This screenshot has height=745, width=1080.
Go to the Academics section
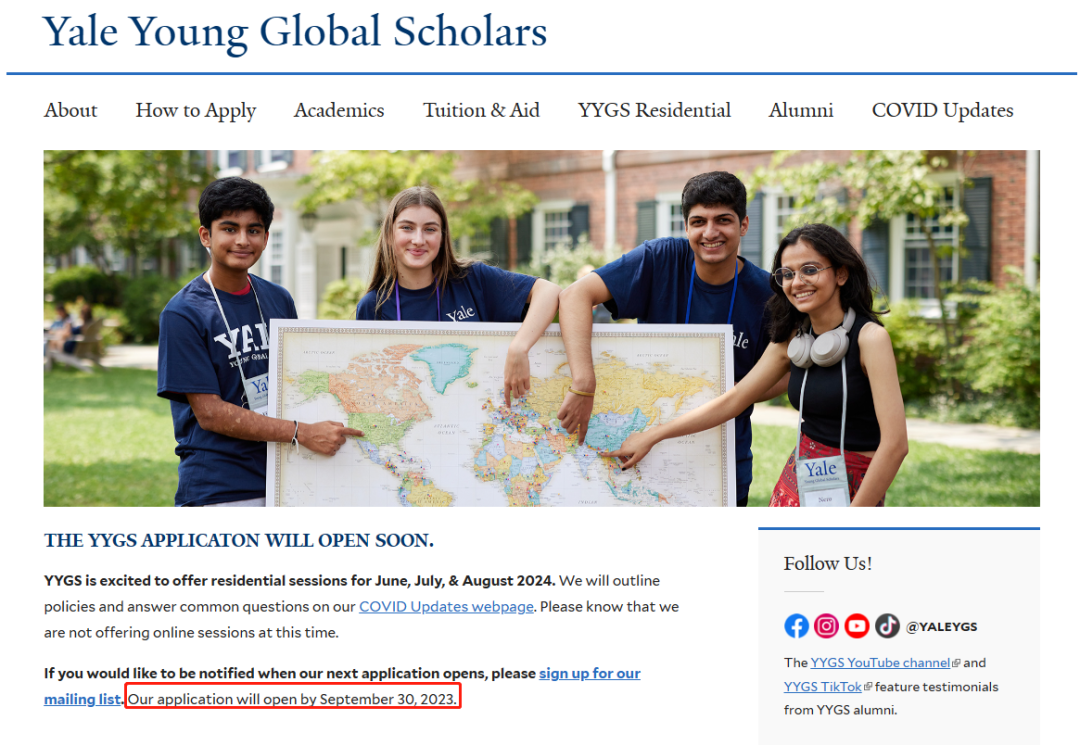pos(339,111)
